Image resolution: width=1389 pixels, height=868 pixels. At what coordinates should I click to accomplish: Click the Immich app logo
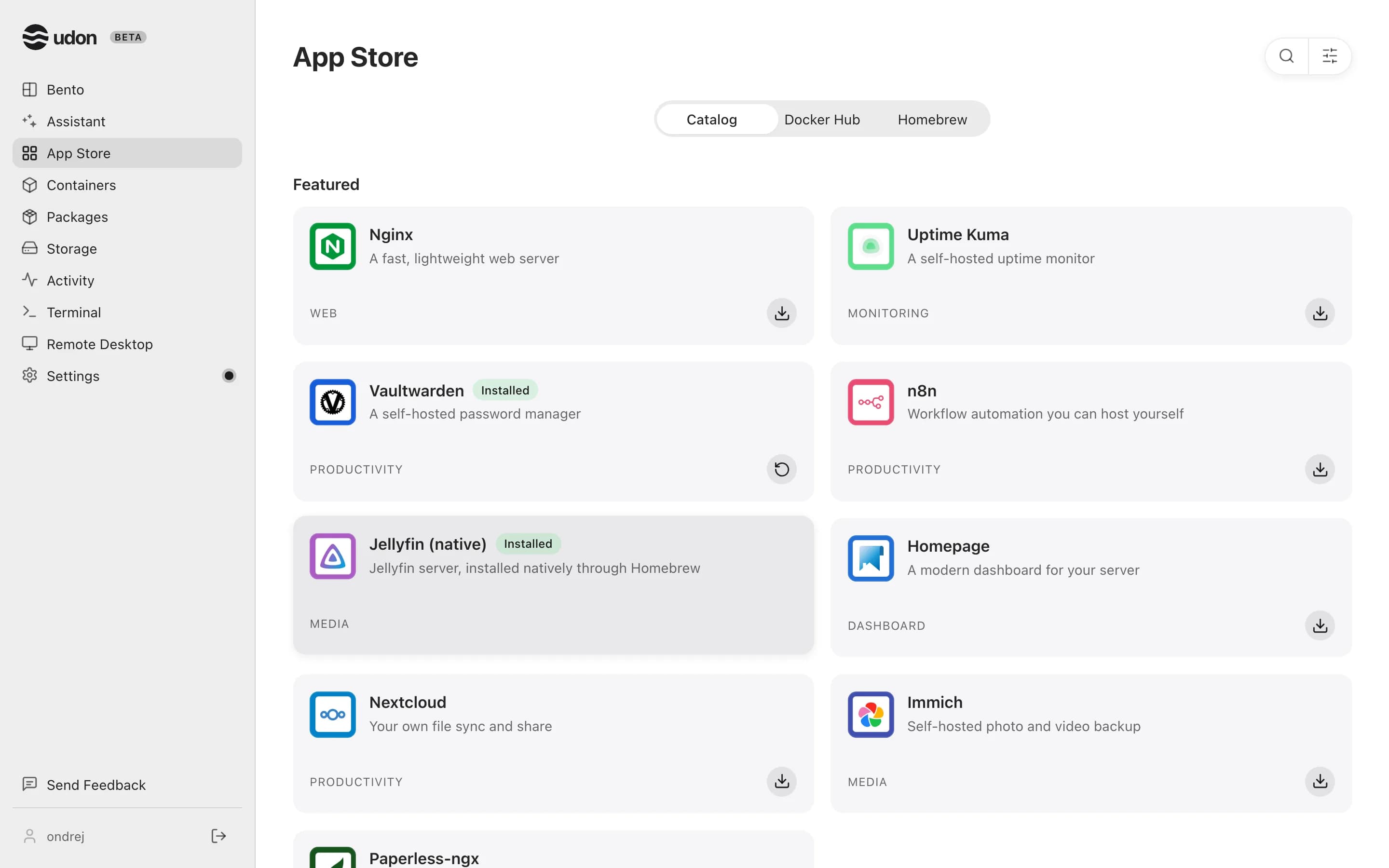[871, 714]
